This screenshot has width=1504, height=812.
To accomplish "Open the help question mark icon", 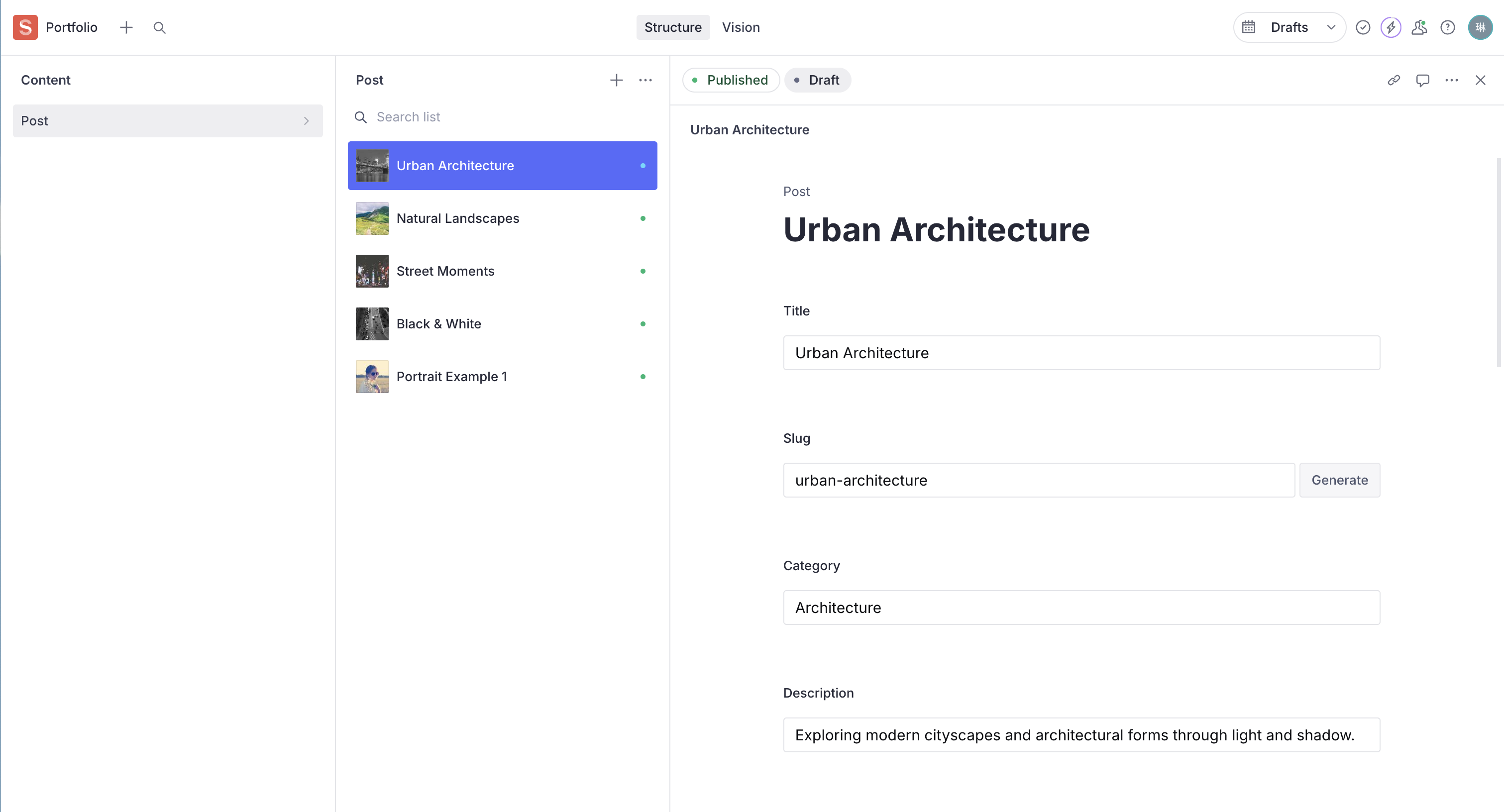I will click(x=1447, y=27).
